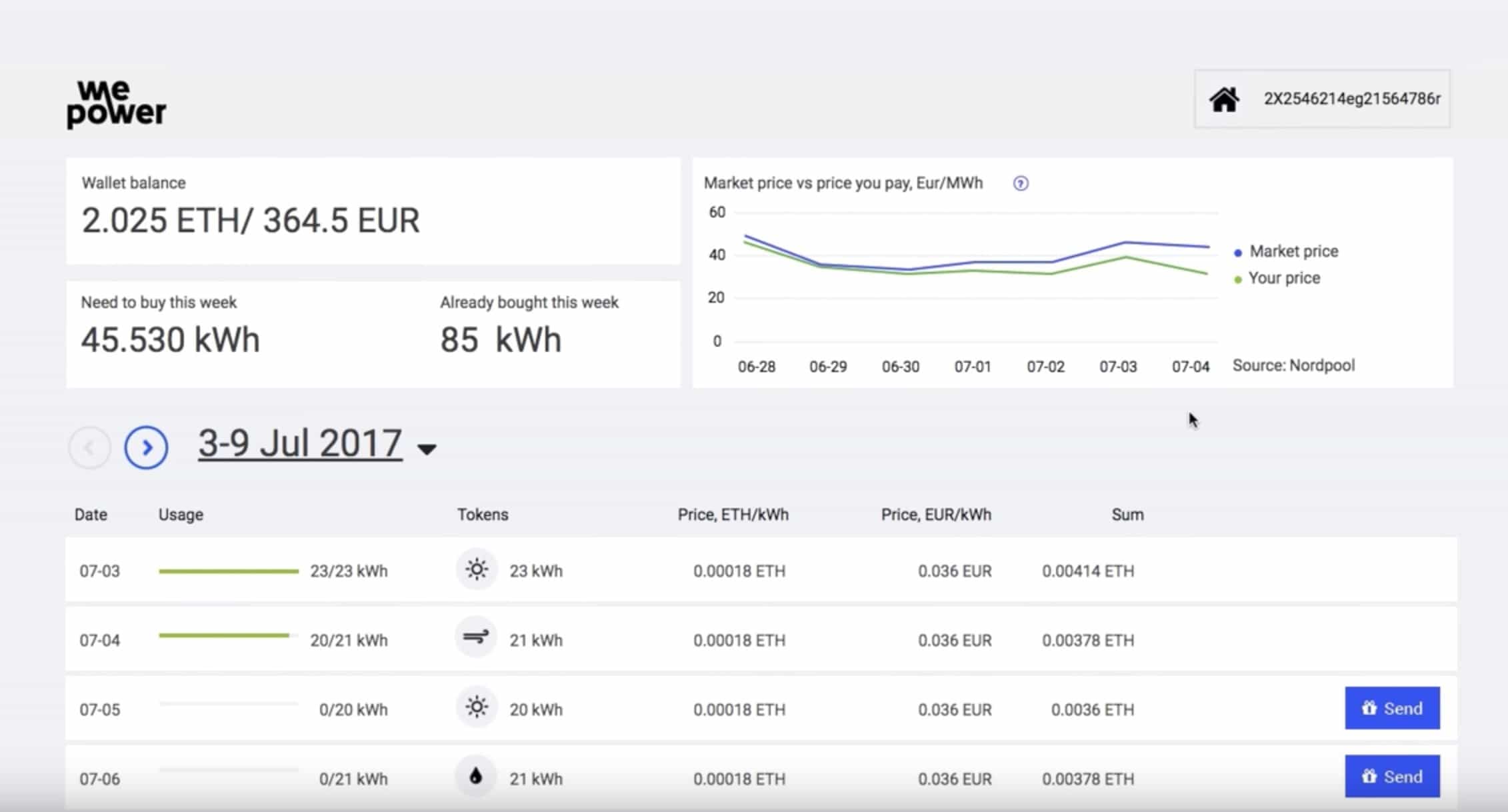1508x812 pixels.
Task: Click the 0/20 kWh usage value
Action: coord(353,710)
